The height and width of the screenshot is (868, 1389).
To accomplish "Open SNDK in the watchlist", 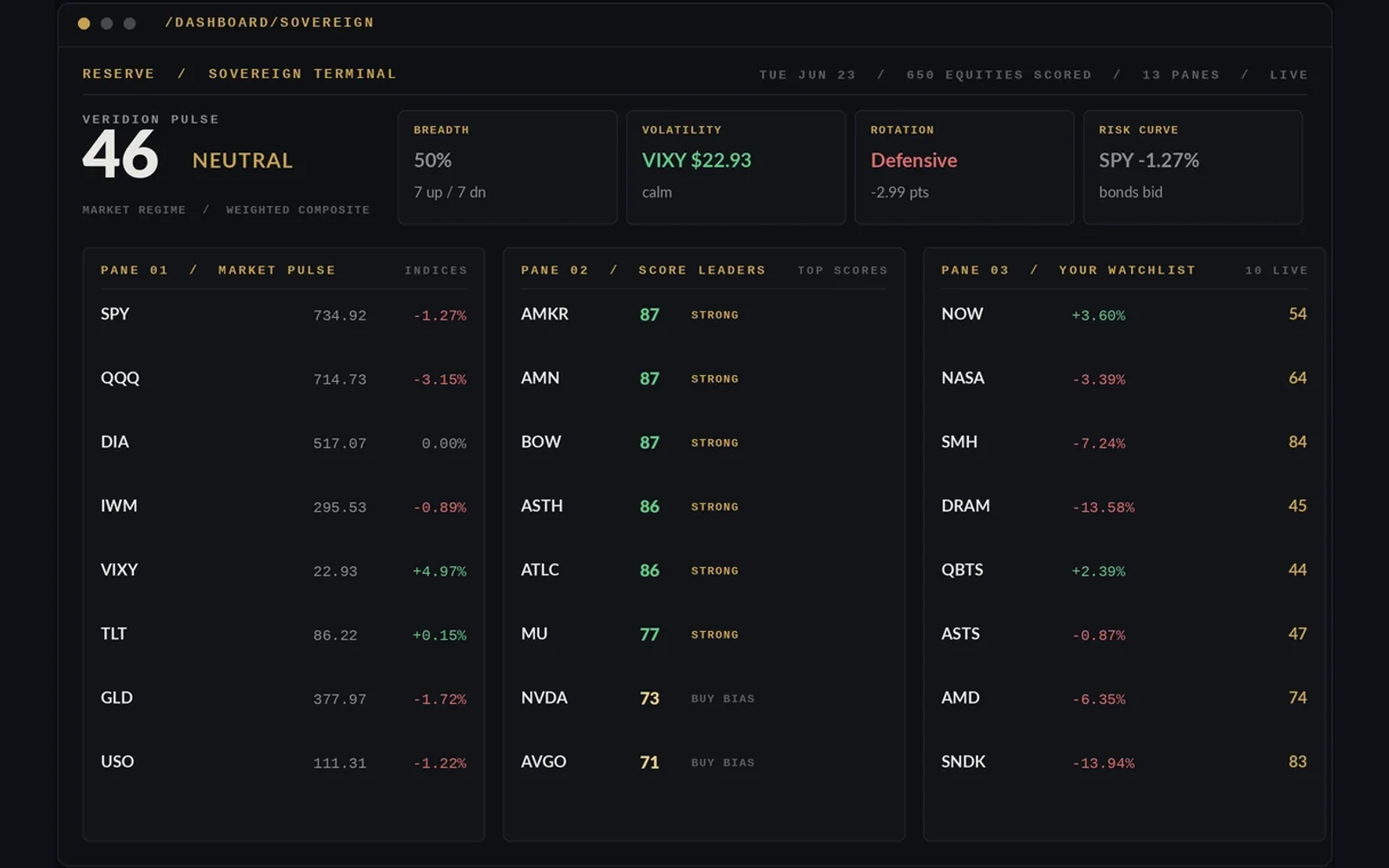I will coord(1124,762).
